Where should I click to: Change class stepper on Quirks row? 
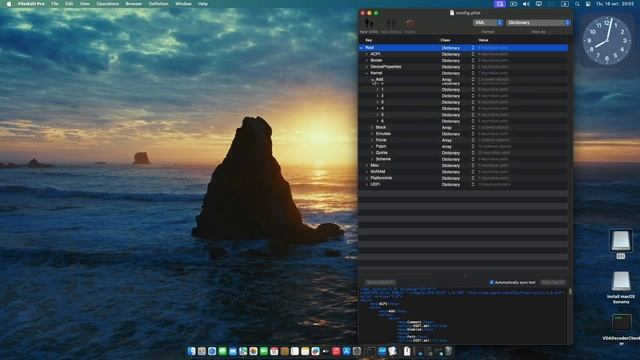[473, 153]
